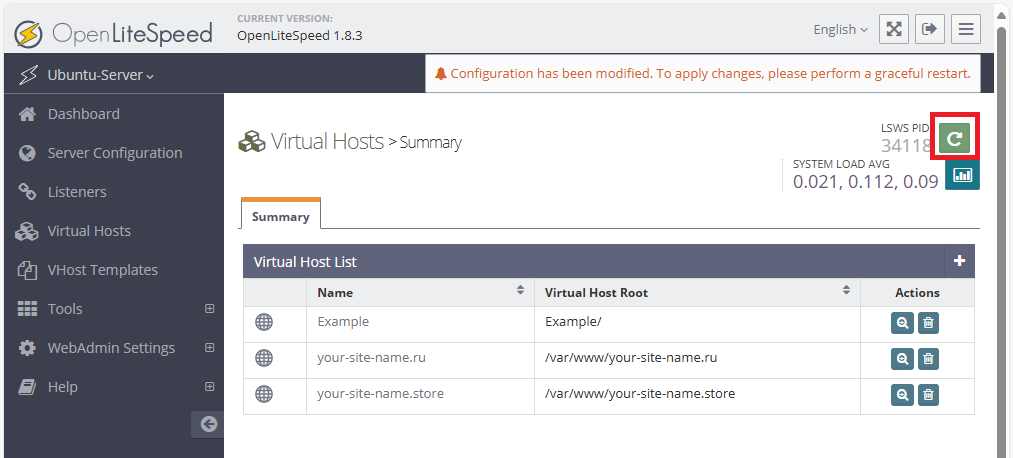
Task: Click the graceful restart green icon
Action: point(954,138)
